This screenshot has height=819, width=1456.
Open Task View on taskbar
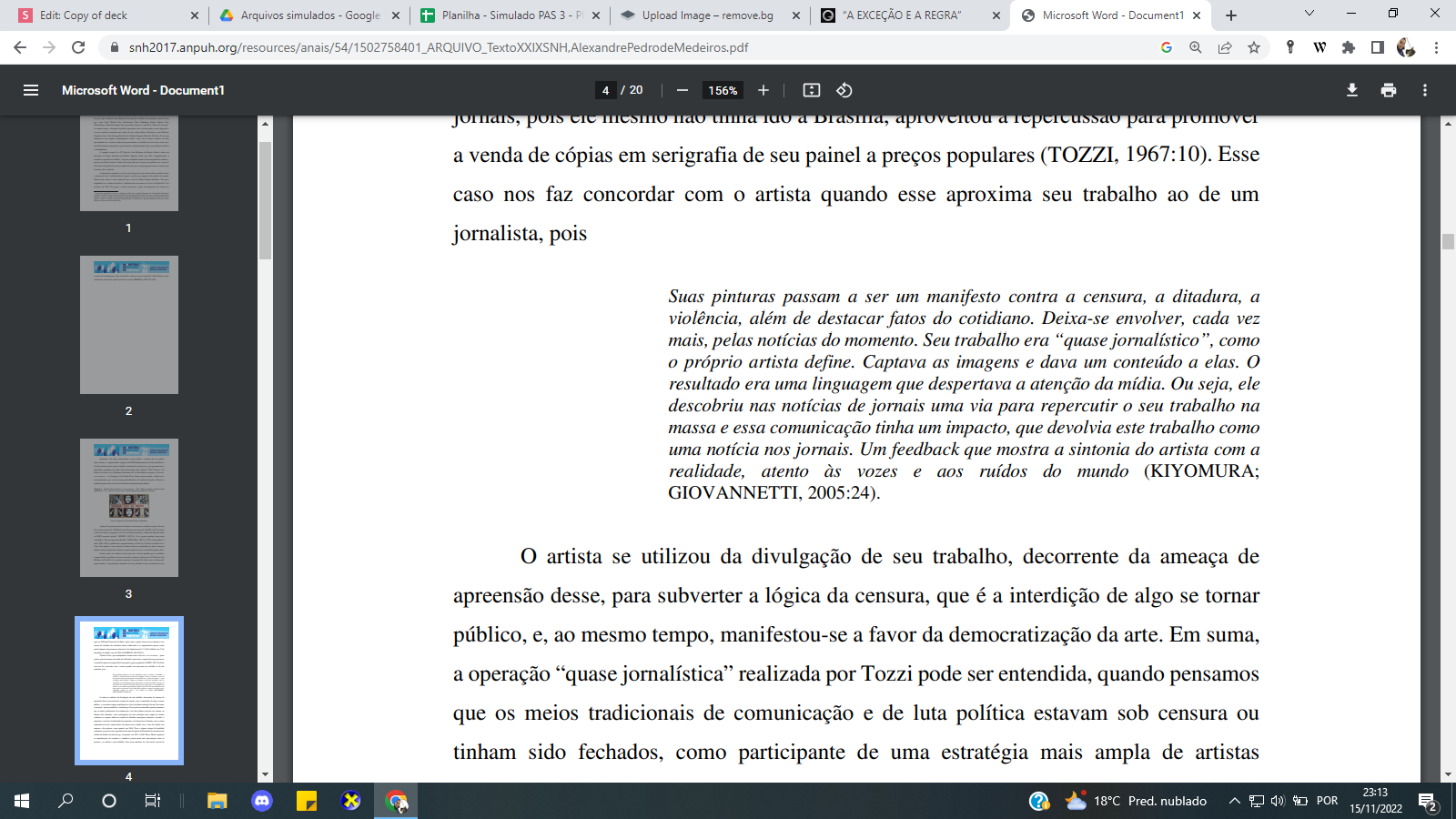[x=153, y=801]
